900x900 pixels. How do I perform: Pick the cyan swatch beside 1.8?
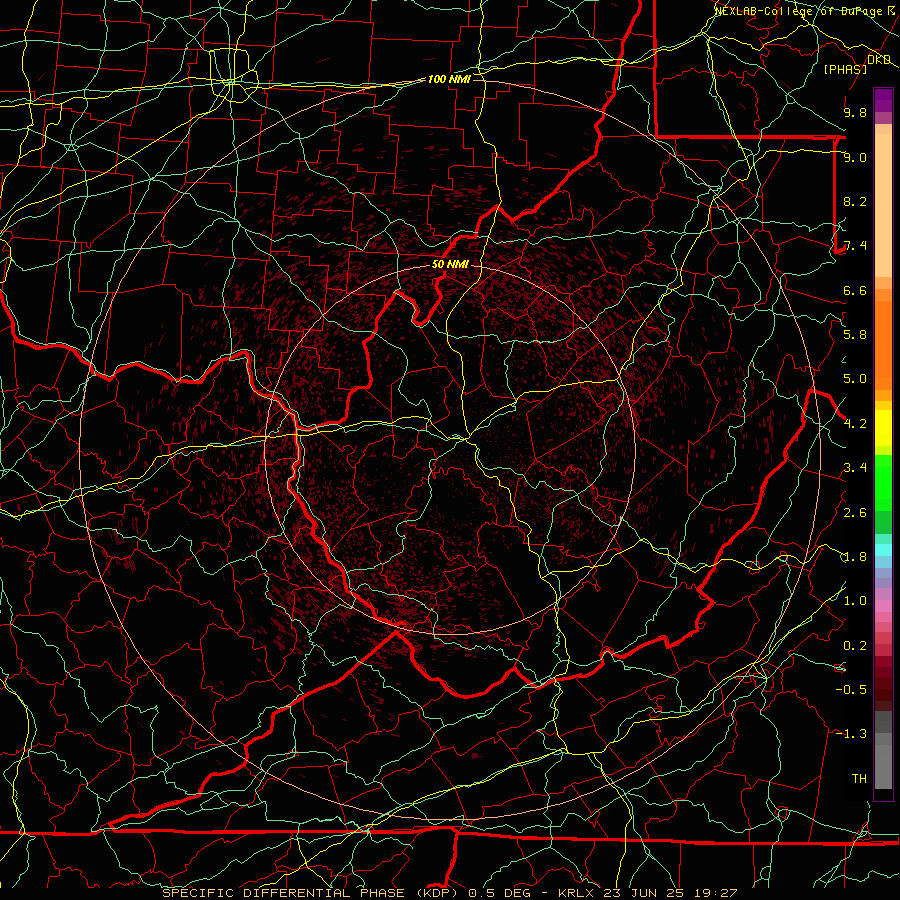(883, 550)
